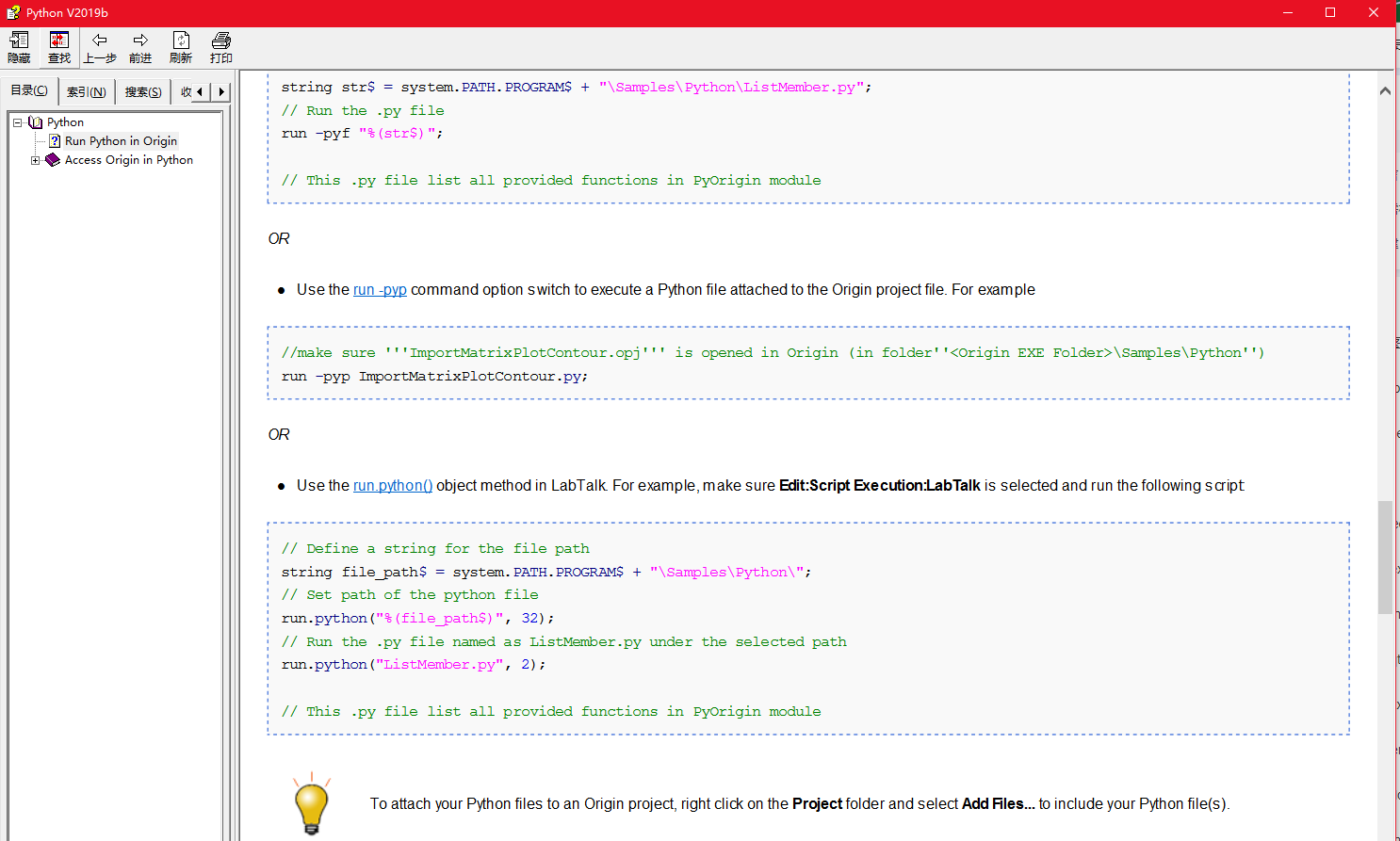
Task: Click the Access Origin in Python book icon
Action: point(53,160)
